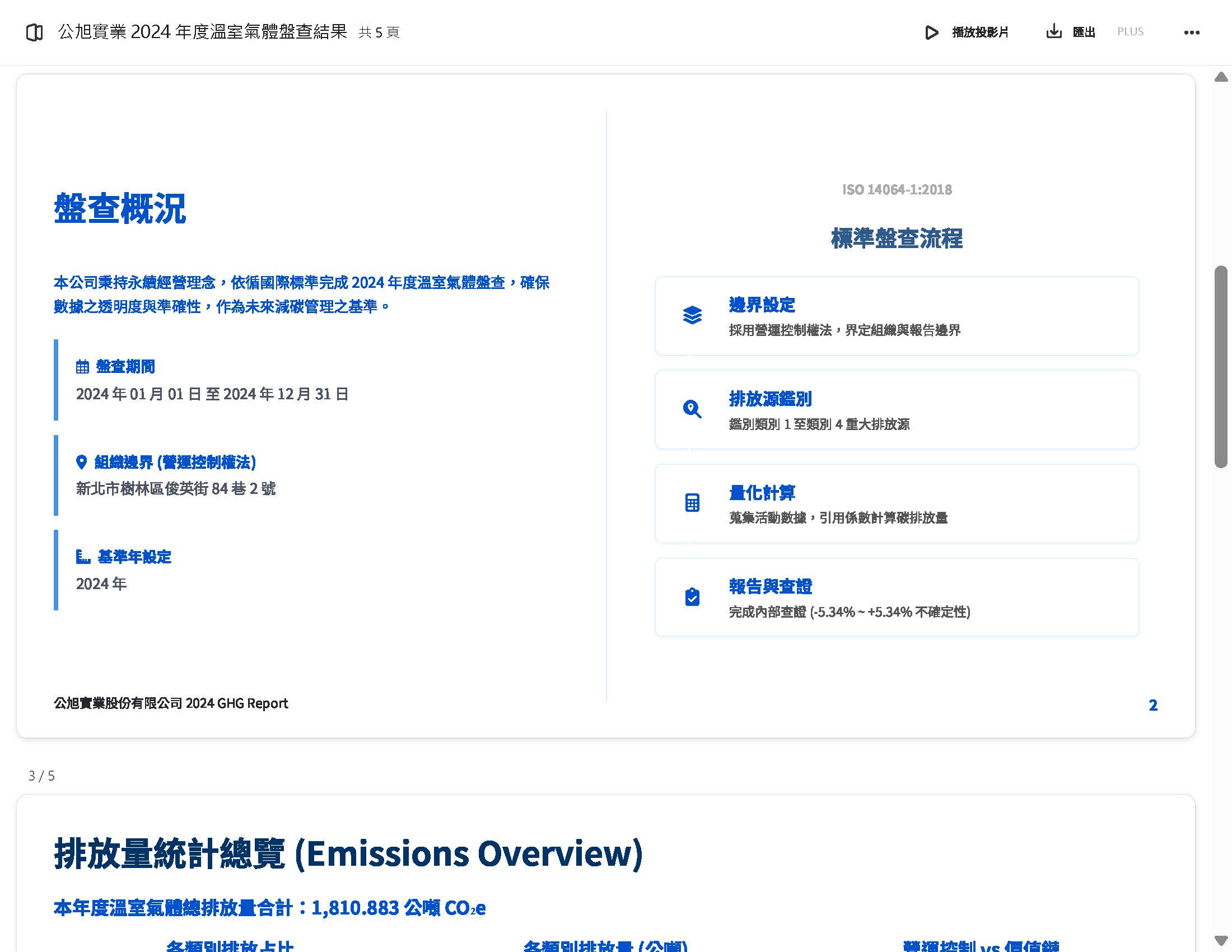Click the clipboard check icon for 報告與查證

click(692, 597)
